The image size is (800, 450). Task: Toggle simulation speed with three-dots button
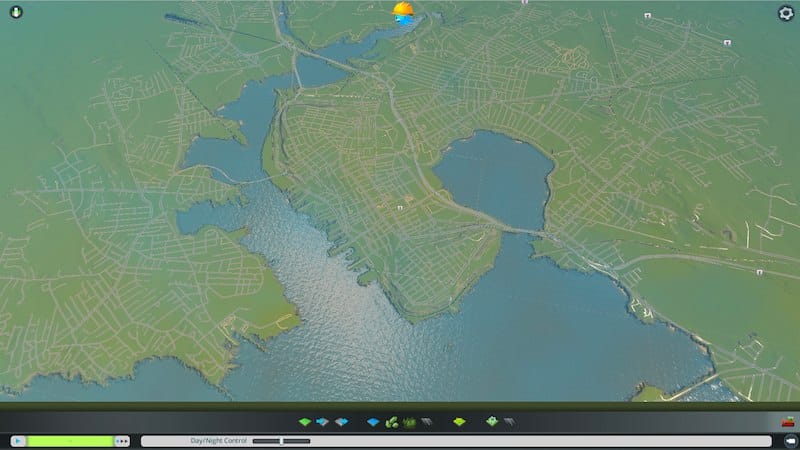pos(122,441)
